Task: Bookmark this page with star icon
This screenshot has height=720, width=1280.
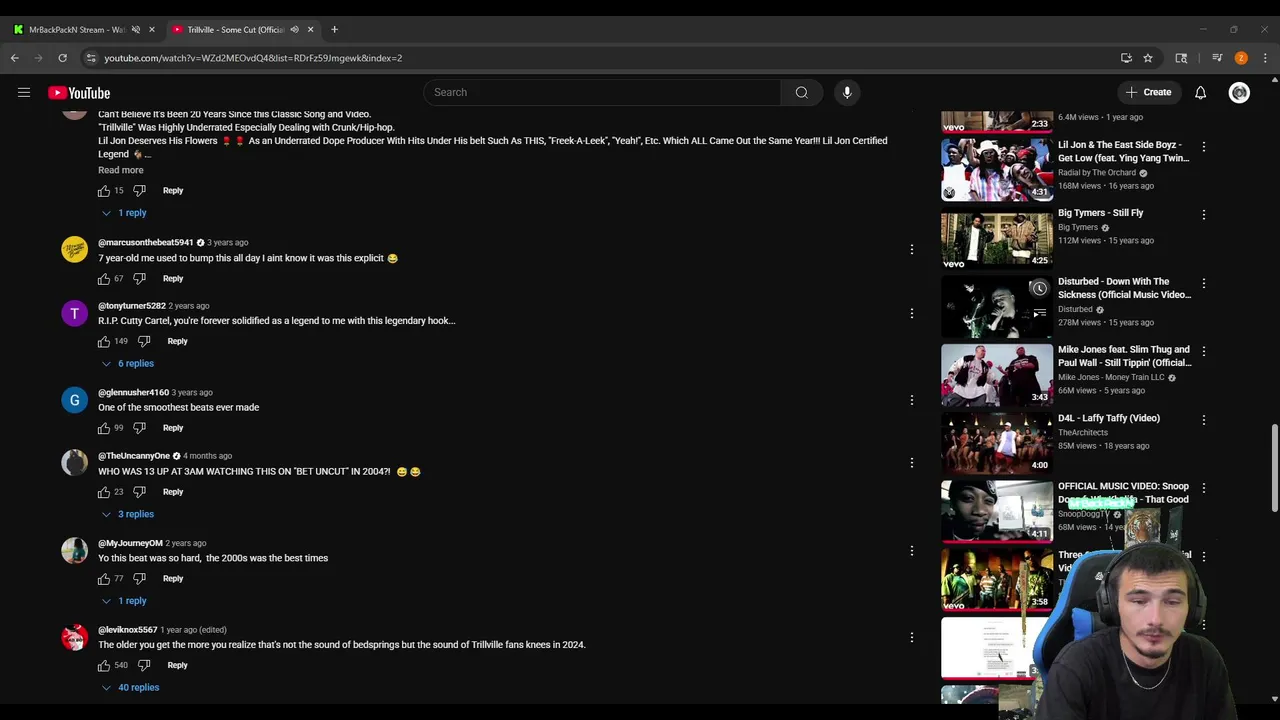Action: (x=1148, y=58)
